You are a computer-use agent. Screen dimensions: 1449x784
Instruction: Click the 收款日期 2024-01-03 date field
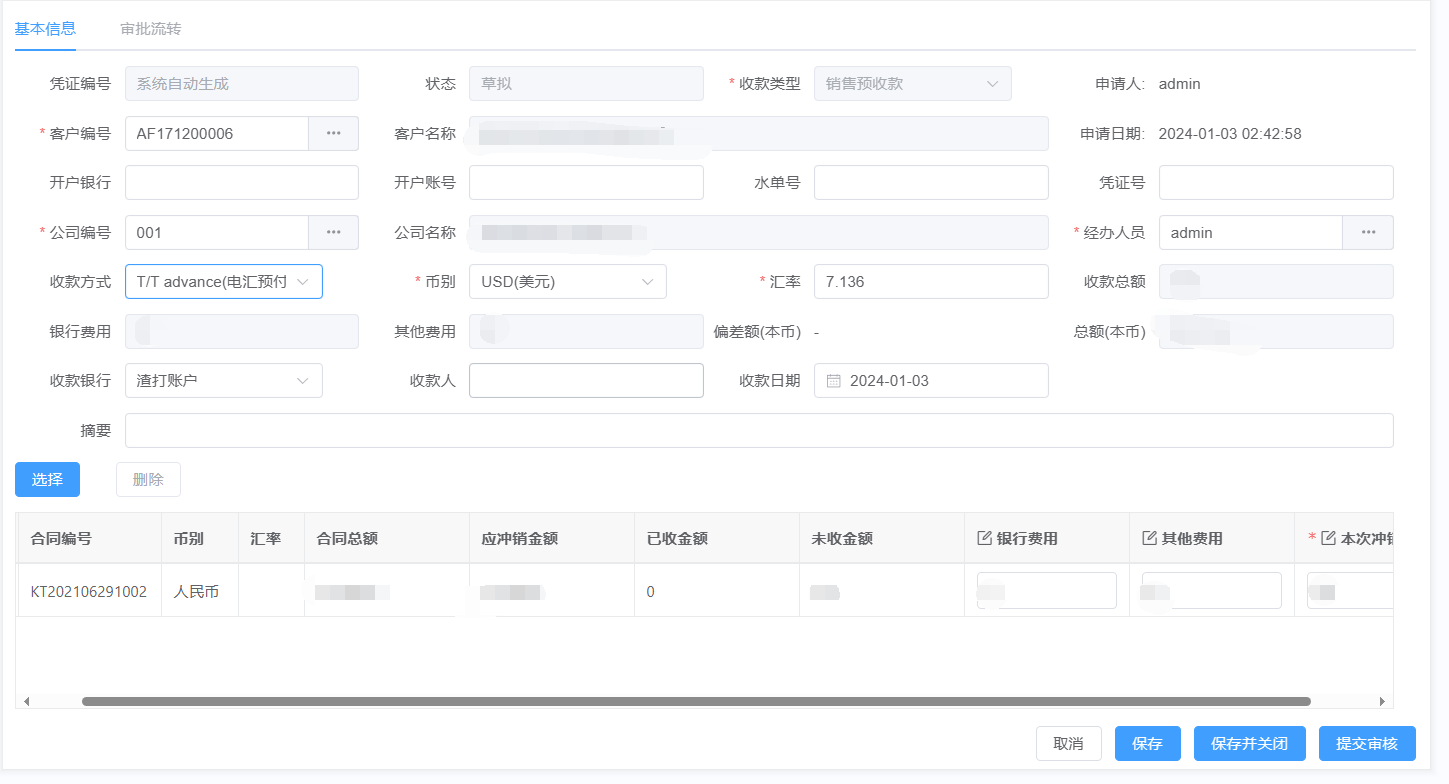click(x=931, y=381)
